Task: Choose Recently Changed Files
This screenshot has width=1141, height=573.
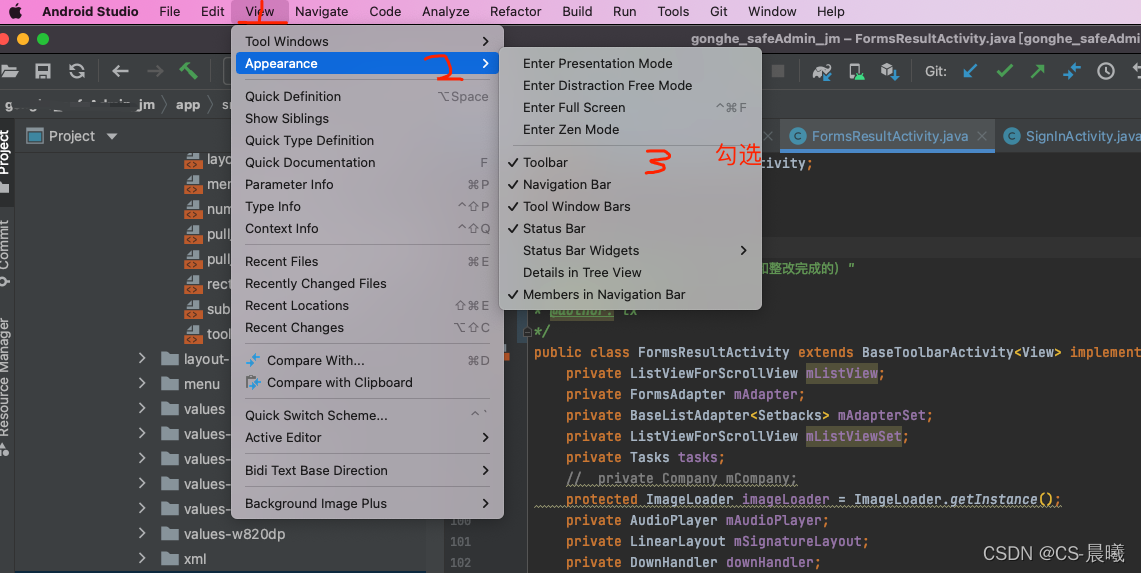Action: pos(367,284)
